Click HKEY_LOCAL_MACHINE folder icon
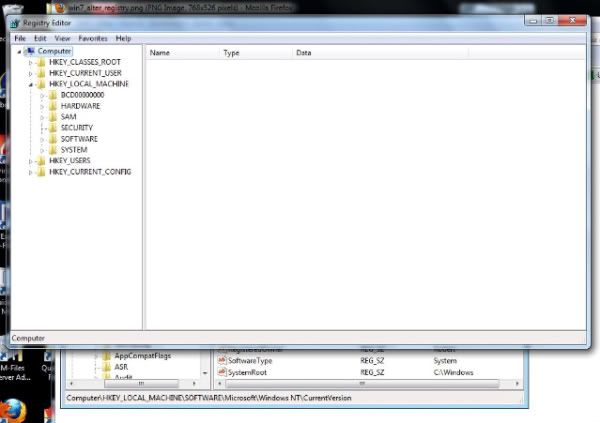The image size is (600, 423). (41, 84)
